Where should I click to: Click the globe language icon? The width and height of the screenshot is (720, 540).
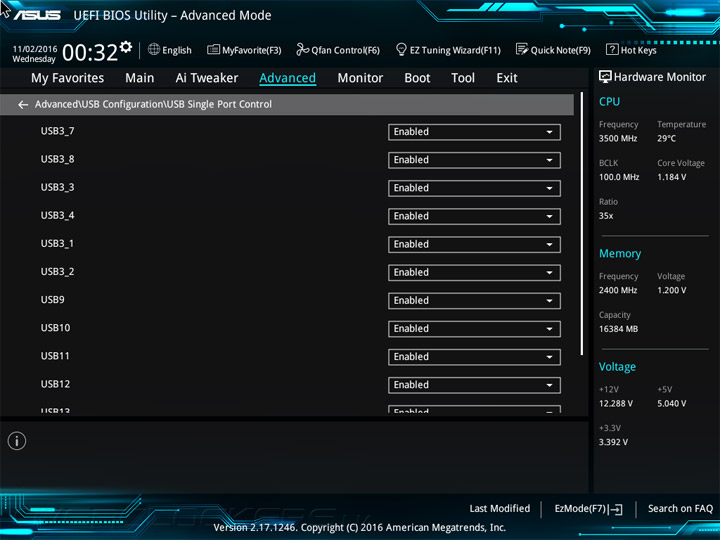click(154, 49)
